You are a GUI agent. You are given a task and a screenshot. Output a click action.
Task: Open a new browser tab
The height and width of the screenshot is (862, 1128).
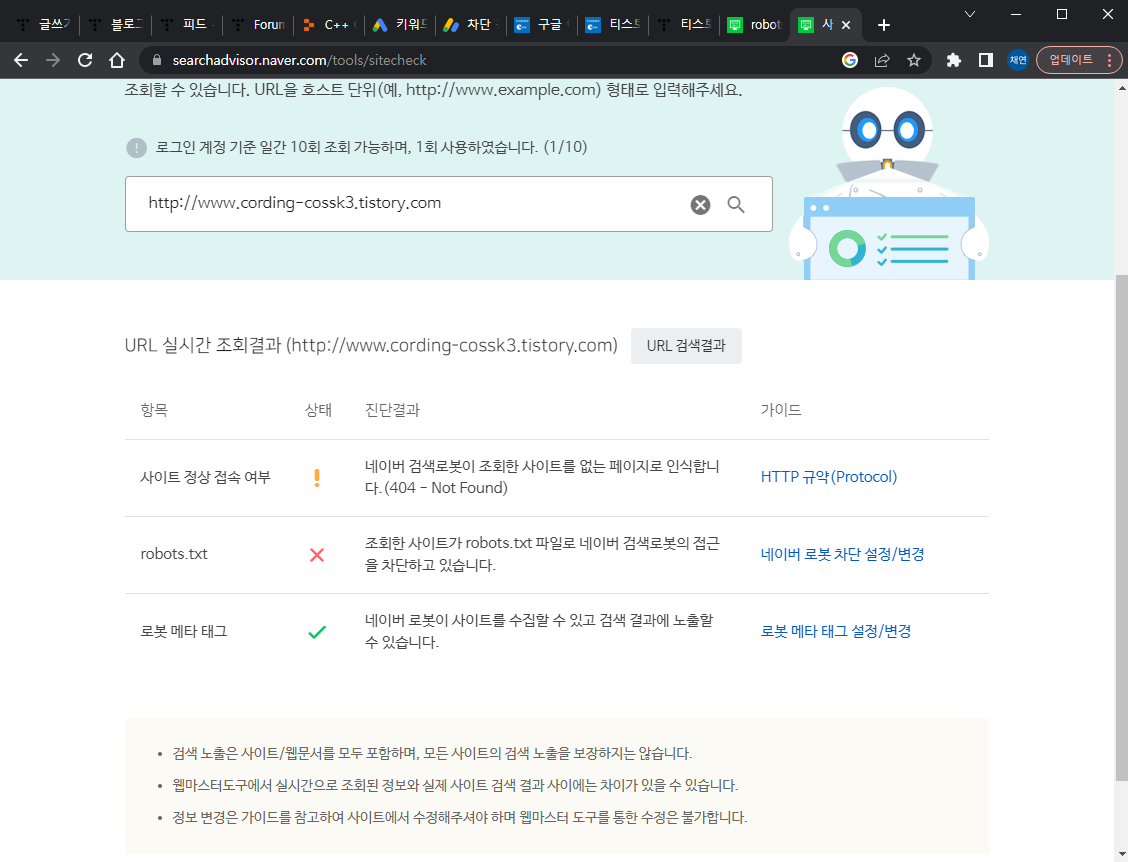pyautogui.click(x=884, y=25)
